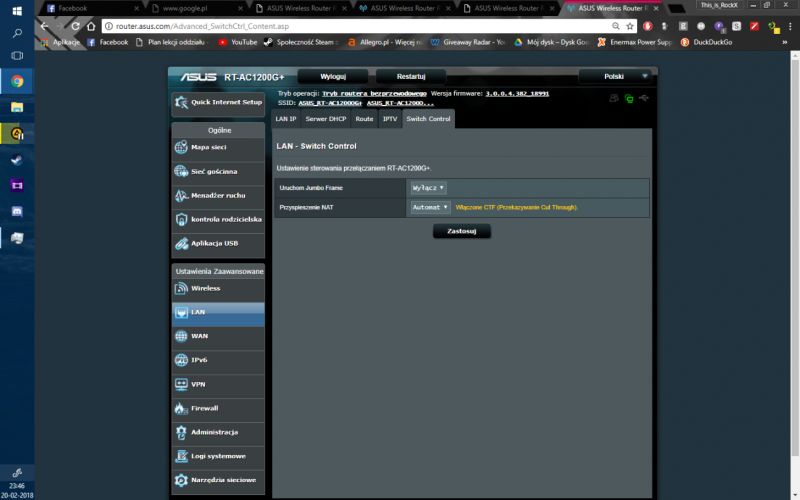This screenshot has width=800, height=500.
Task: Open Enermax Power Supply bookmark
Action: point(635,42)
